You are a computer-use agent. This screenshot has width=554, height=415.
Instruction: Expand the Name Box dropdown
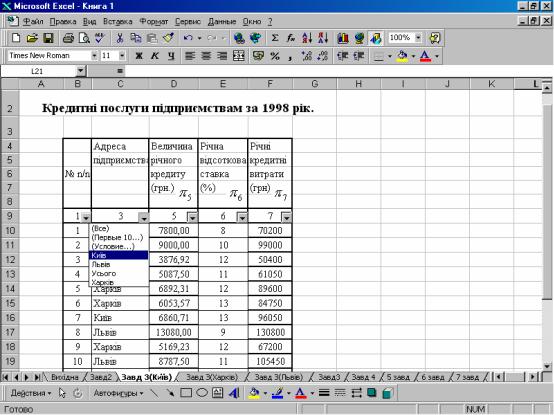[81, 71]
